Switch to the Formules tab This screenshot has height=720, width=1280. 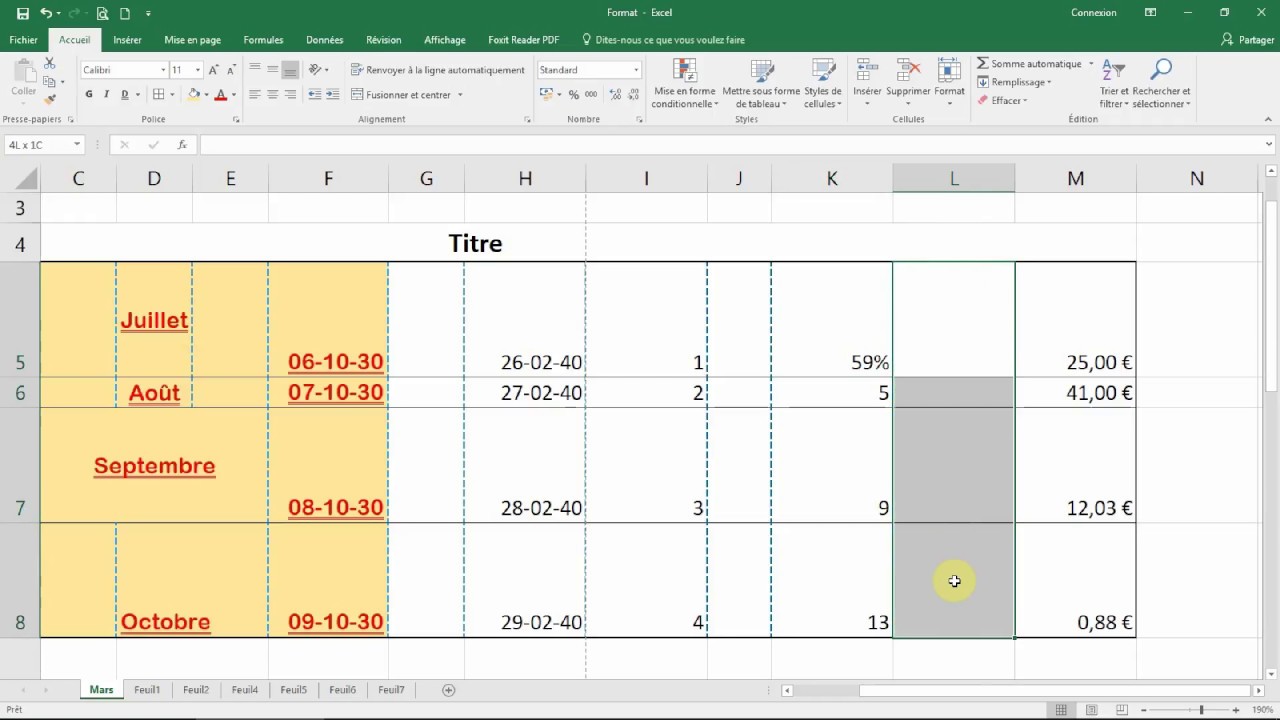pos(263,40)
